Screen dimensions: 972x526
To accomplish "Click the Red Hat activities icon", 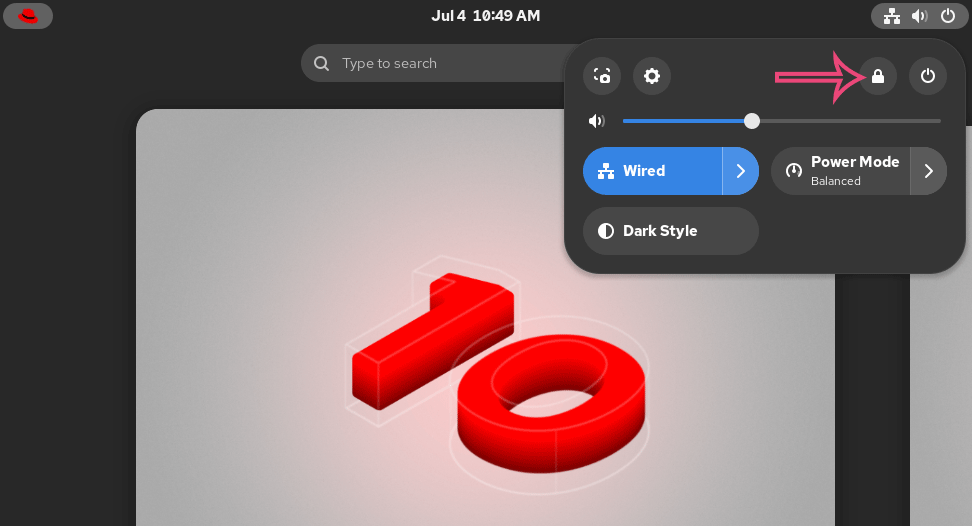I will tap(28, 16).
